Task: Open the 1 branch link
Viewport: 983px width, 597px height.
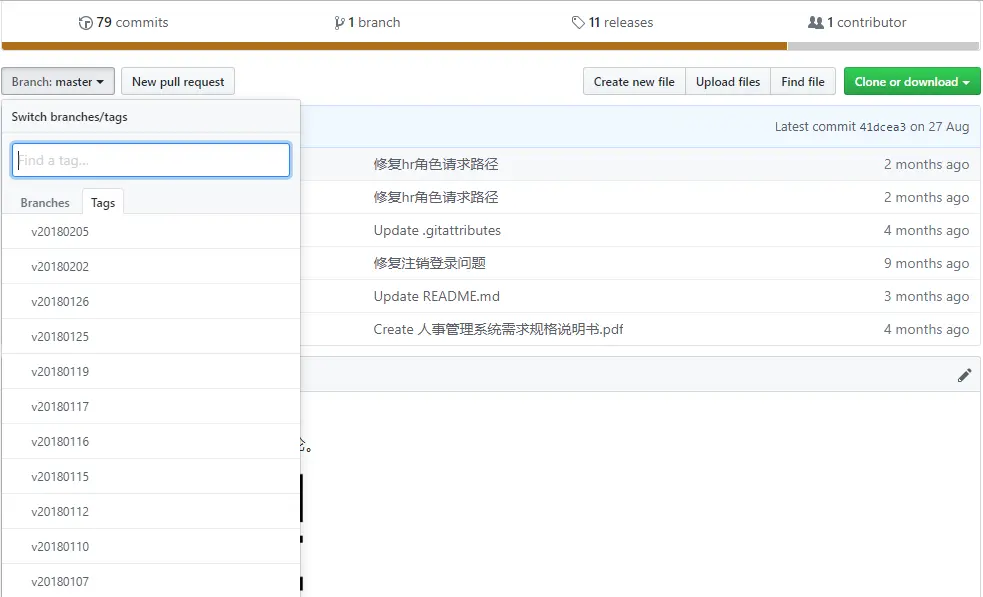Action: coord(367,23)
